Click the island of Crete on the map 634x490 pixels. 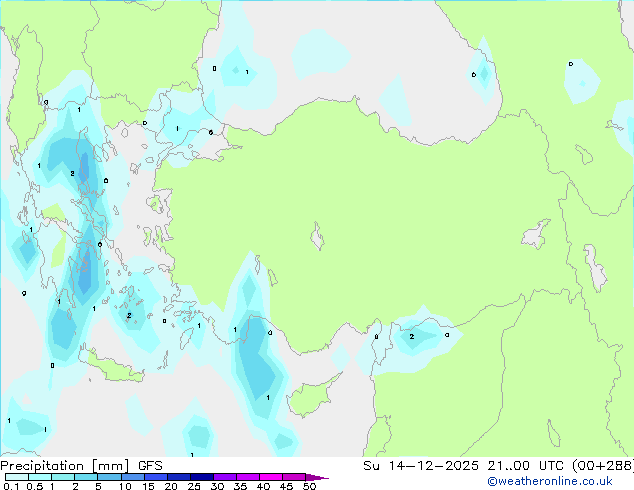click(x=112, y=367)
